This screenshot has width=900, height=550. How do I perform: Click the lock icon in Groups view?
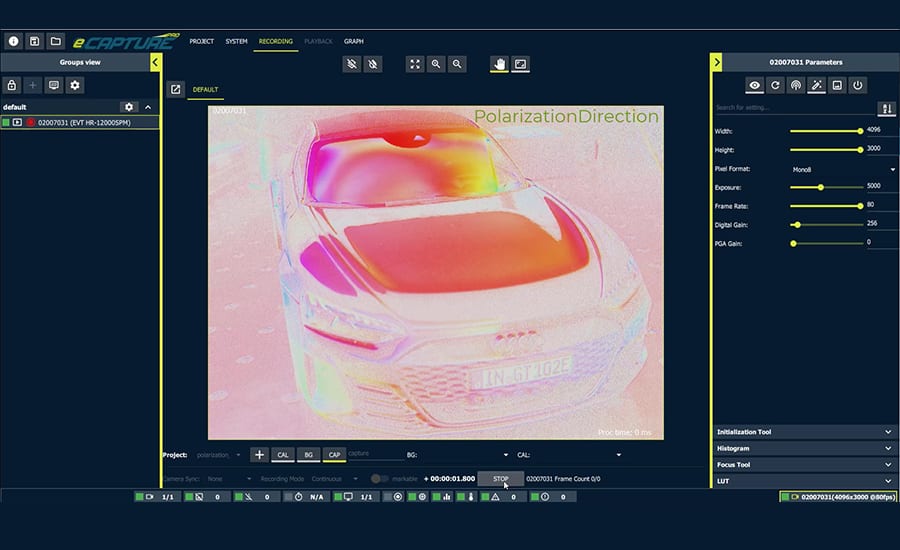pyautogui.click(x=11, y=86)
